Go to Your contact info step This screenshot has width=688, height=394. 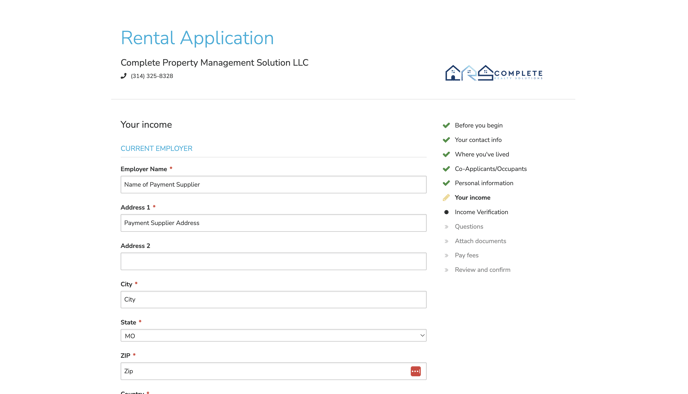pos(478,140)
